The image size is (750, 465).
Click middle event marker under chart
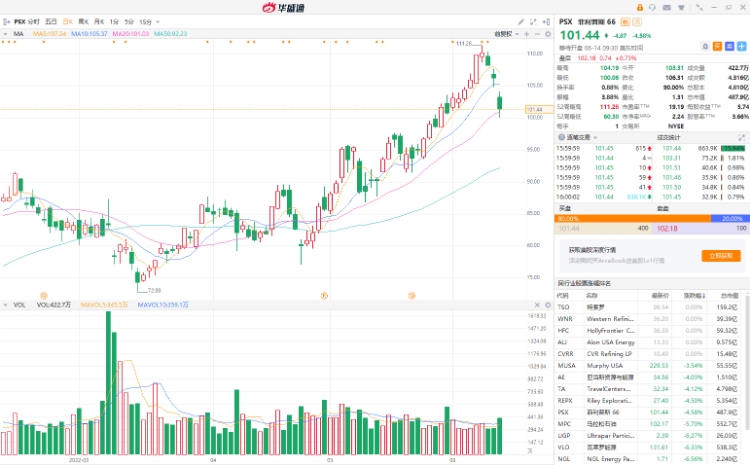coord(324,296)
